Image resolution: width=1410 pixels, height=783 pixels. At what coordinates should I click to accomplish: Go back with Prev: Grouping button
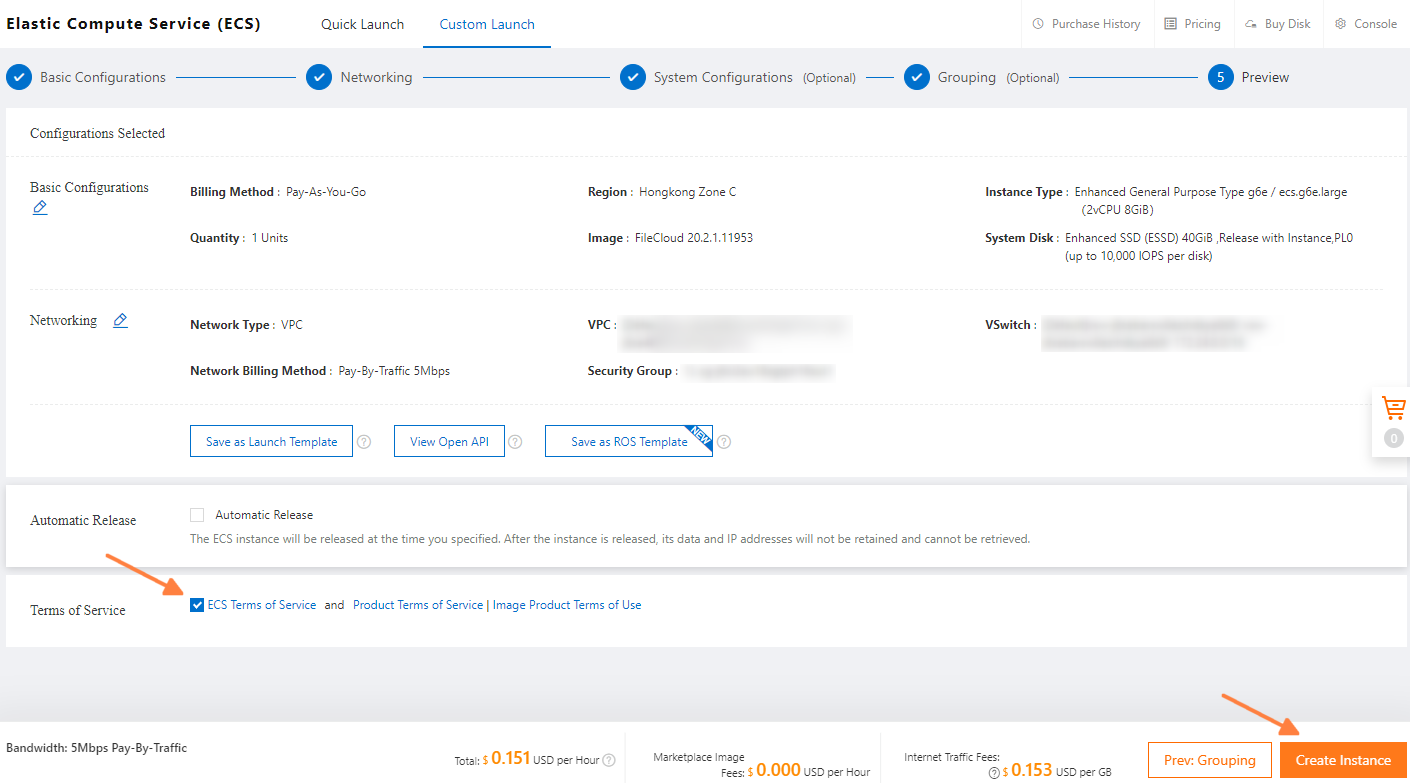click(1209, 760)
